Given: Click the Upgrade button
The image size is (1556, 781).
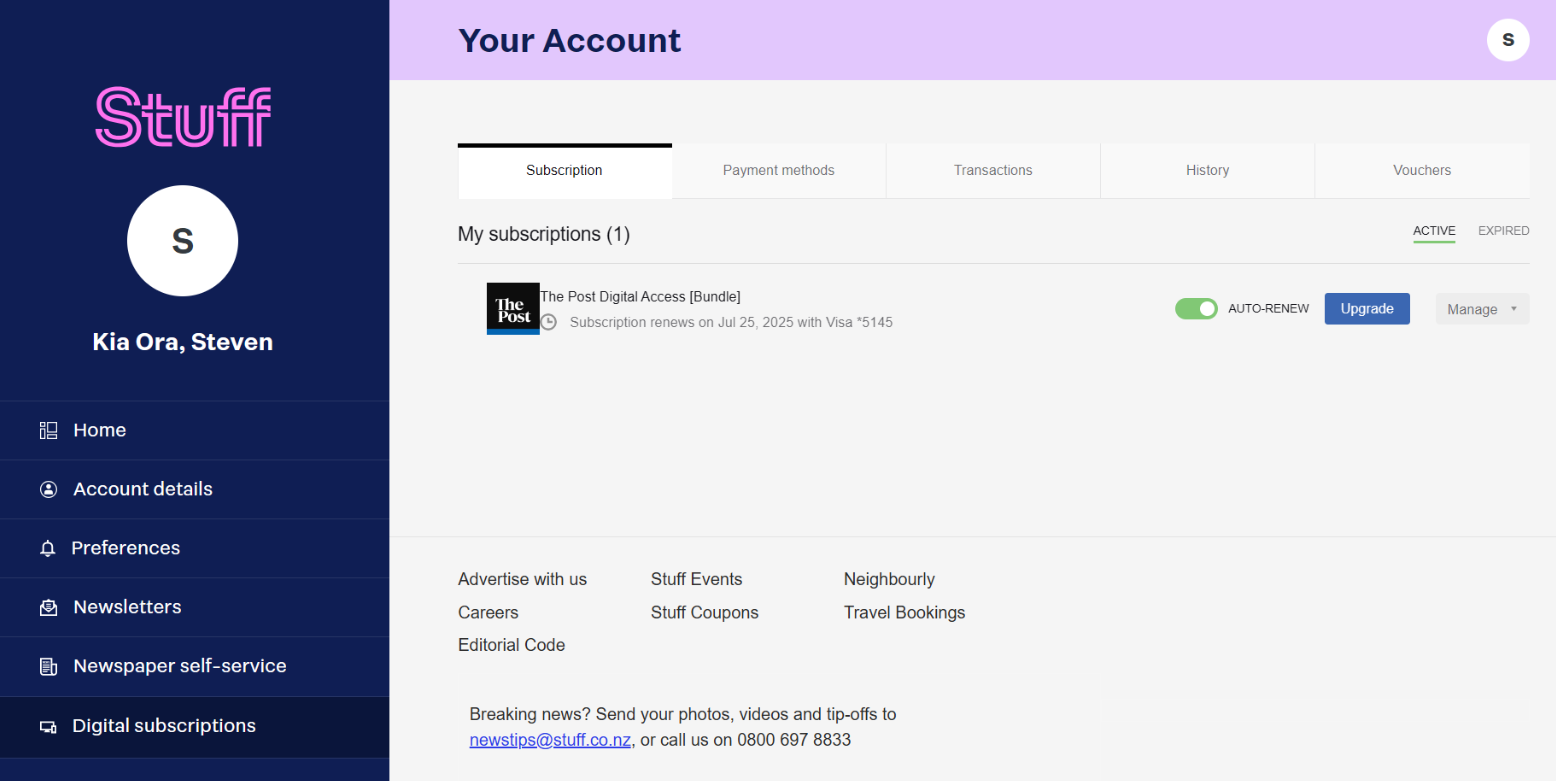Looking at the screenshot, I should pos(1367,308).
